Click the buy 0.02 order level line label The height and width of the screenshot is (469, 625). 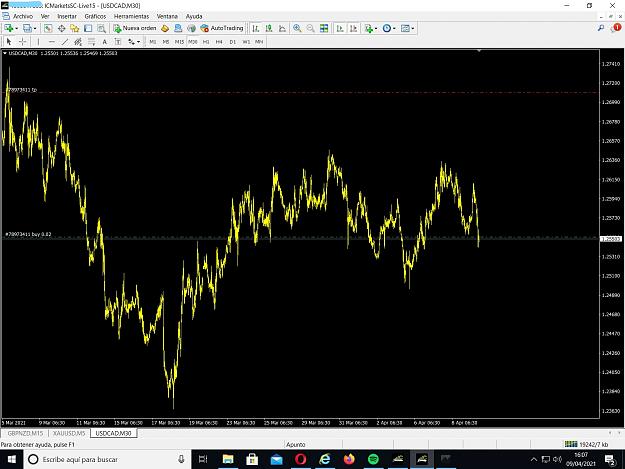(x=28, y=234)
